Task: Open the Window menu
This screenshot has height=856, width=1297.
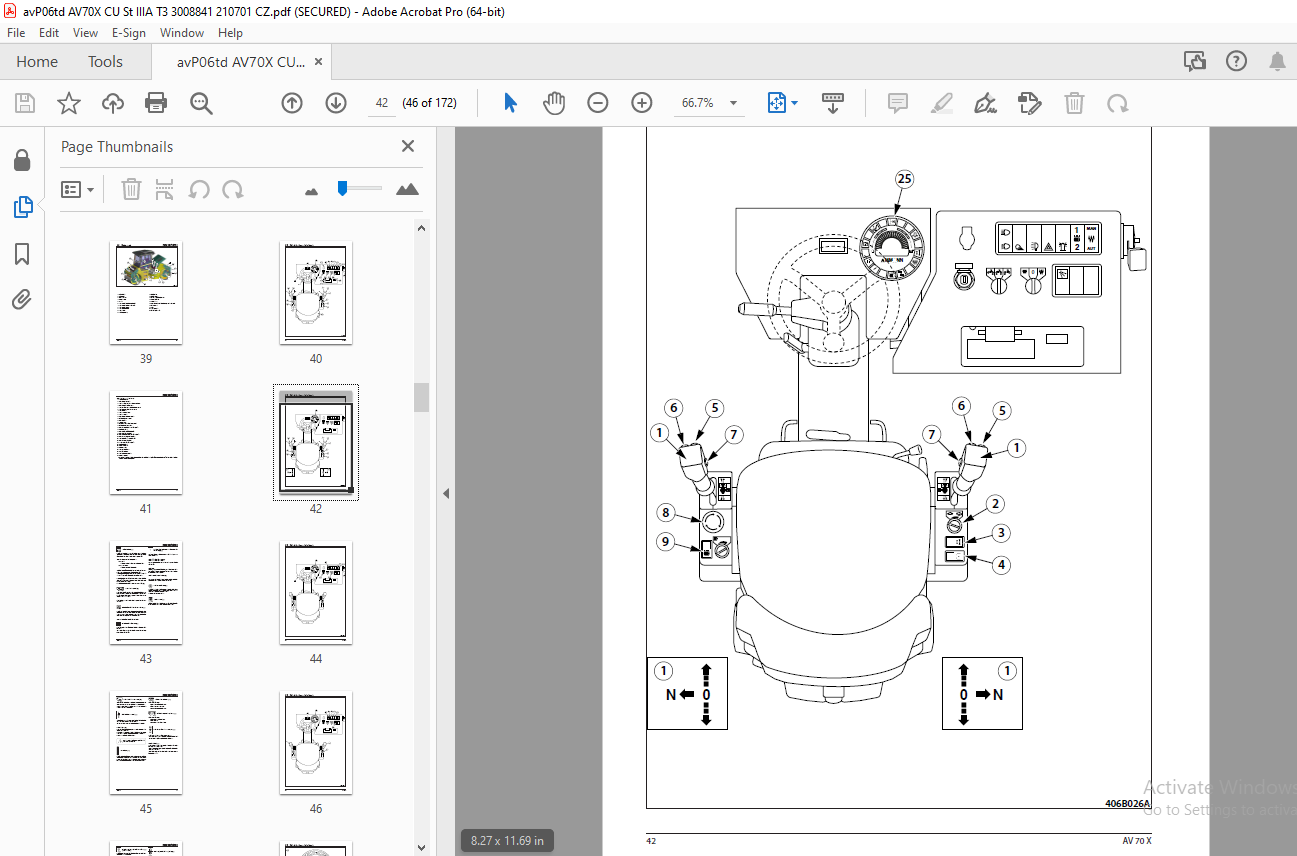Action: point(182,33)
